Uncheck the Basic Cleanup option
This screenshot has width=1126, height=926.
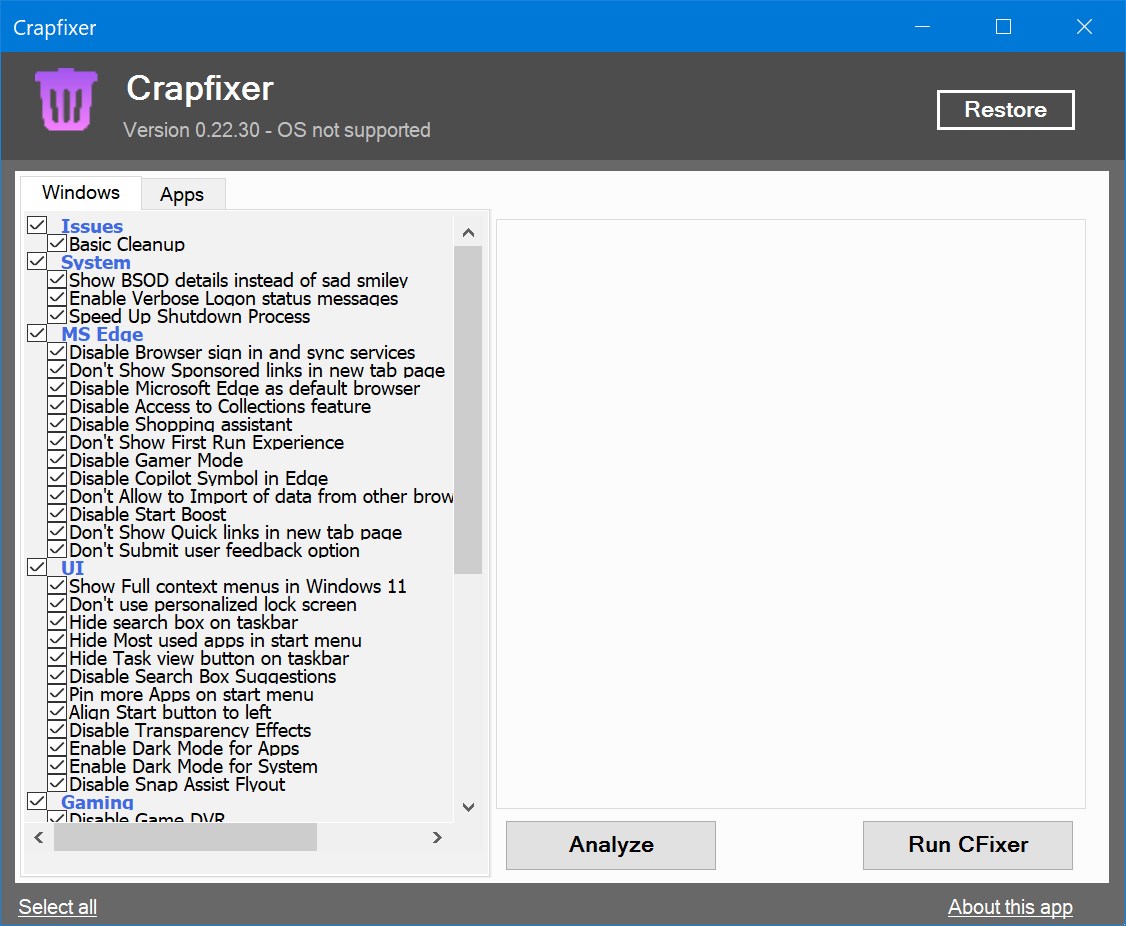(57, 244)
